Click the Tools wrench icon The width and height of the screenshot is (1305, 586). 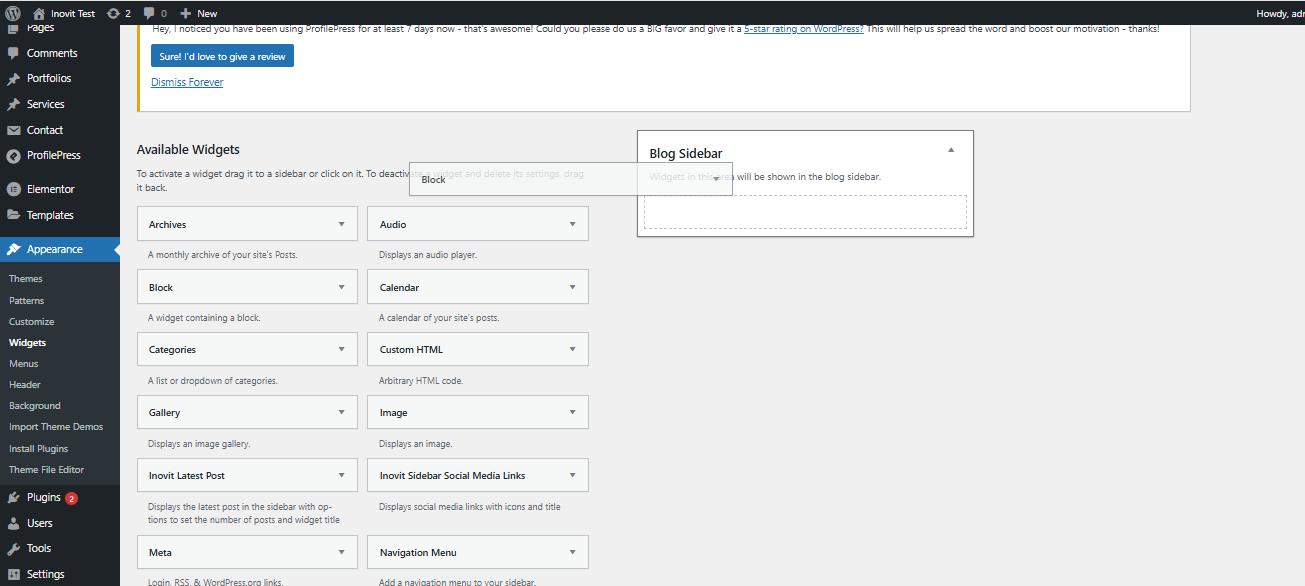click(x=13, y=548)
